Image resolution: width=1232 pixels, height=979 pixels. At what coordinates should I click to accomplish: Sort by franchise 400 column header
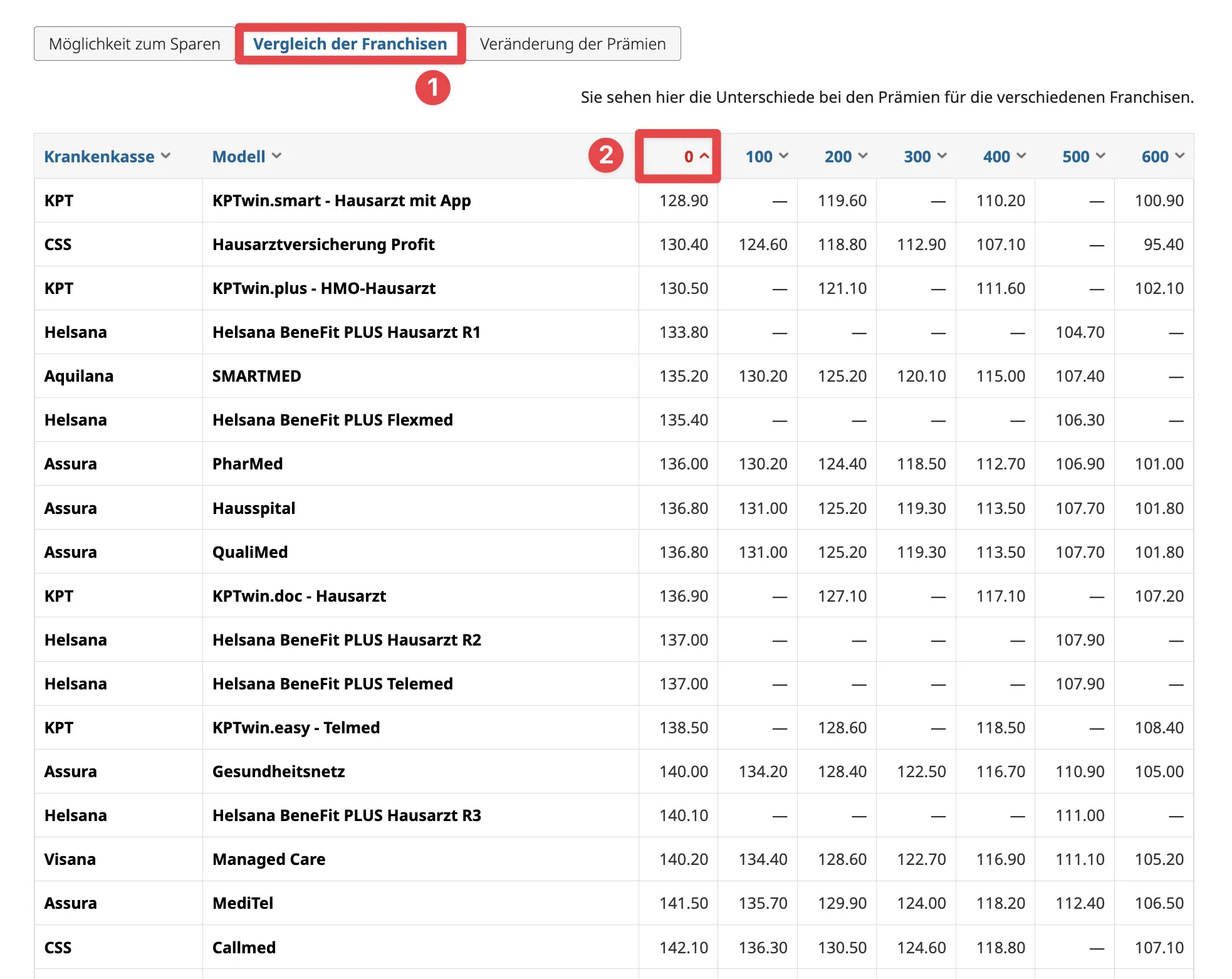(1005, 156)
